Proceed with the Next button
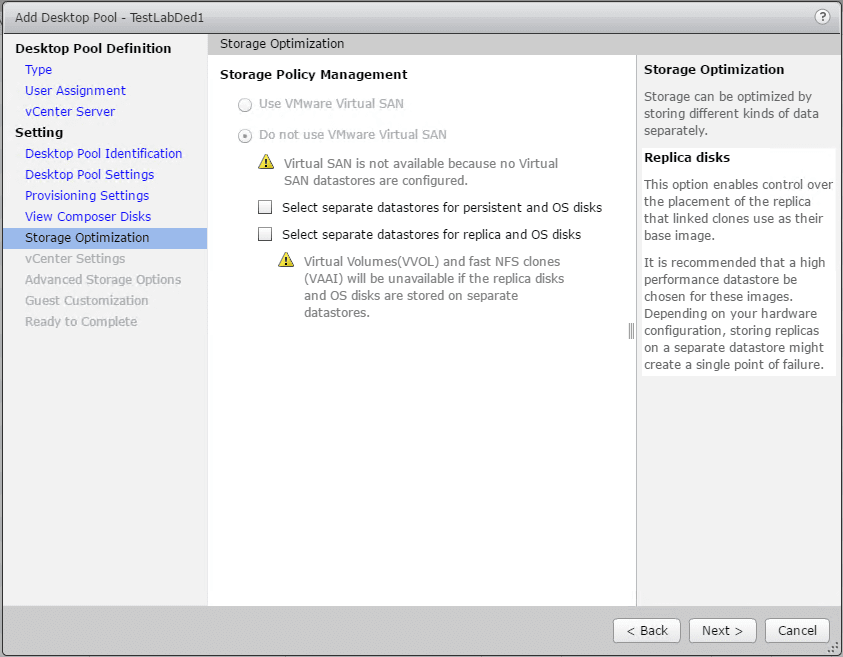This screenshot has width=843, height=657. pyautogui.click(x=722, y=631)
